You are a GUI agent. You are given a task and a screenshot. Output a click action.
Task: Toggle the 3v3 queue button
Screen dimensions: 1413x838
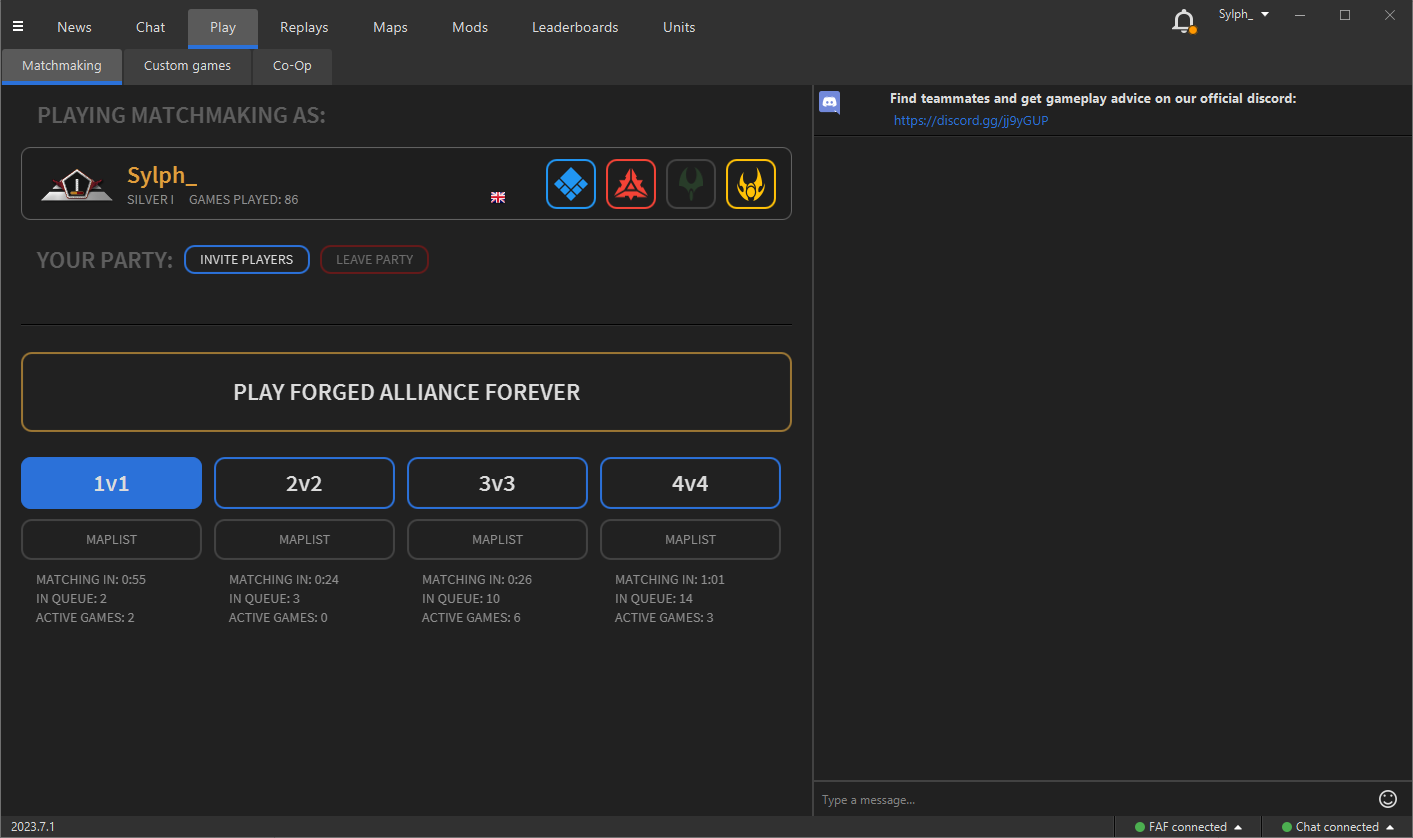click(x=497, y=483)
